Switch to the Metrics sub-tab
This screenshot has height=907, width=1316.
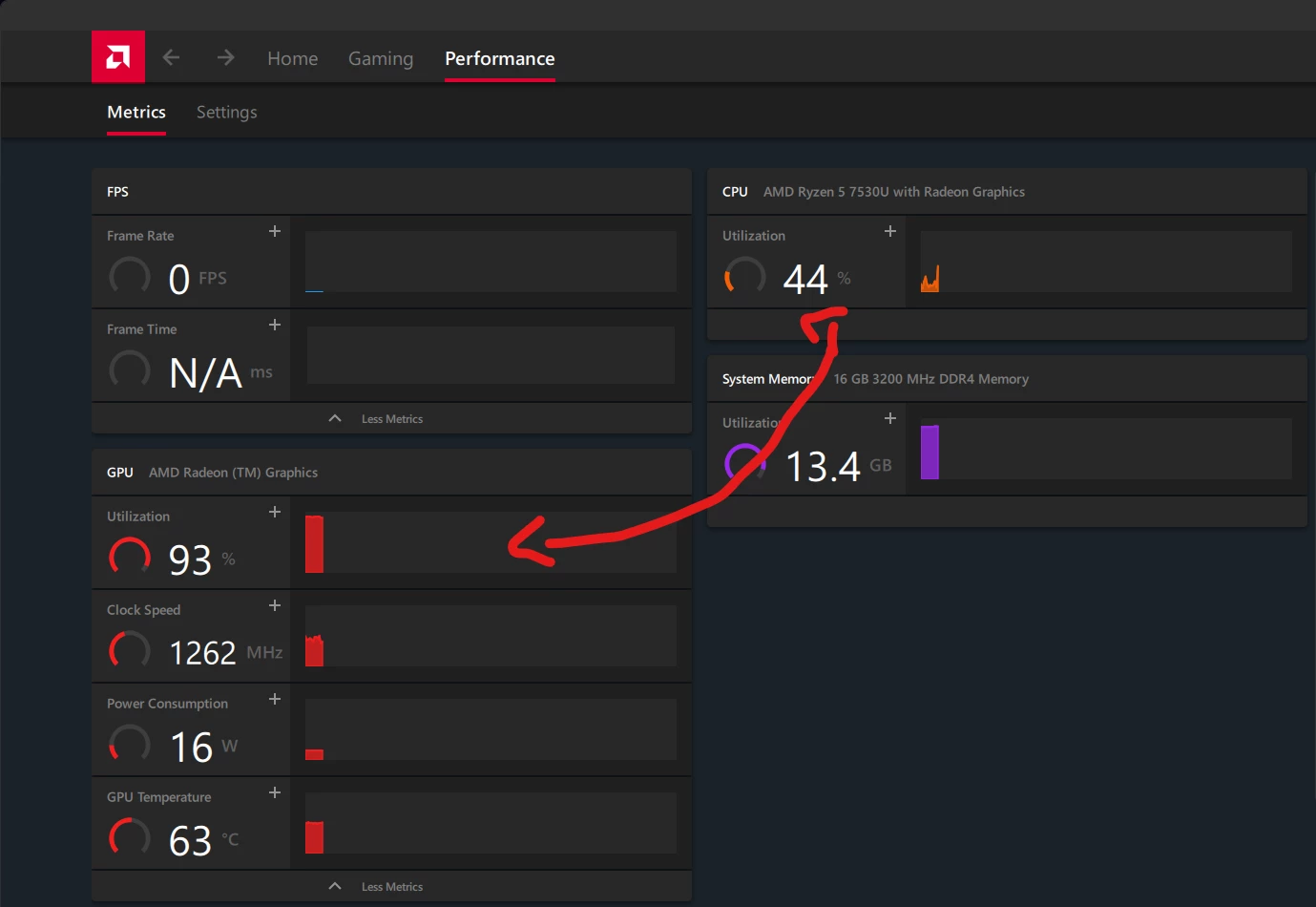(136, 112)
